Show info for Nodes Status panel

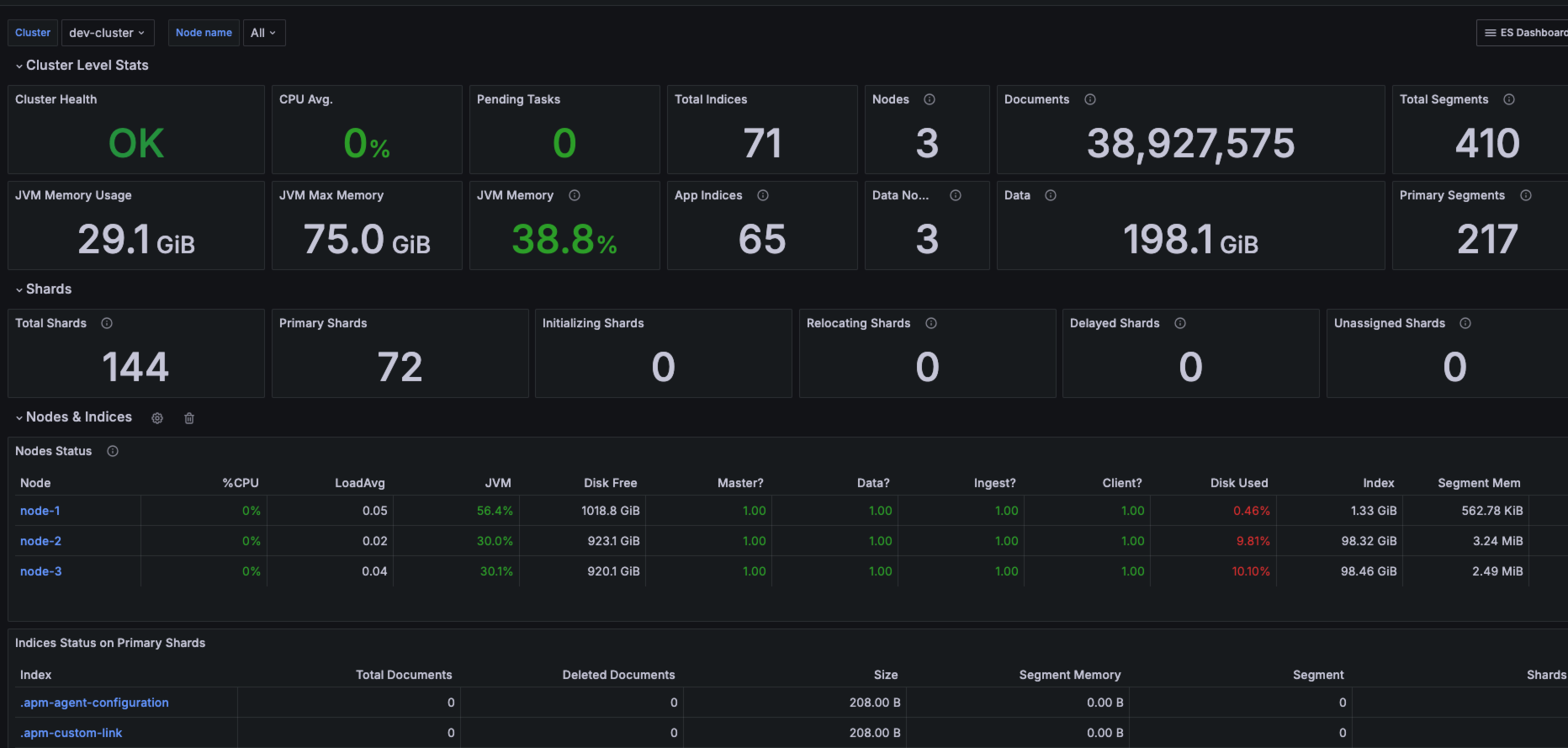point(113,451)
